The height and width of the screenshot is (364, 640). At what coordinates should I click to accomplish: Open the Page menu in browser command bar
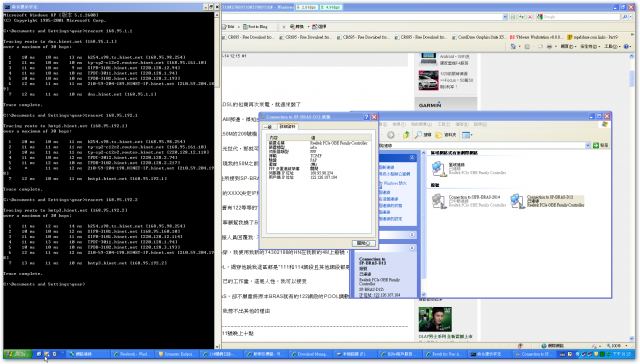(568, 47)
